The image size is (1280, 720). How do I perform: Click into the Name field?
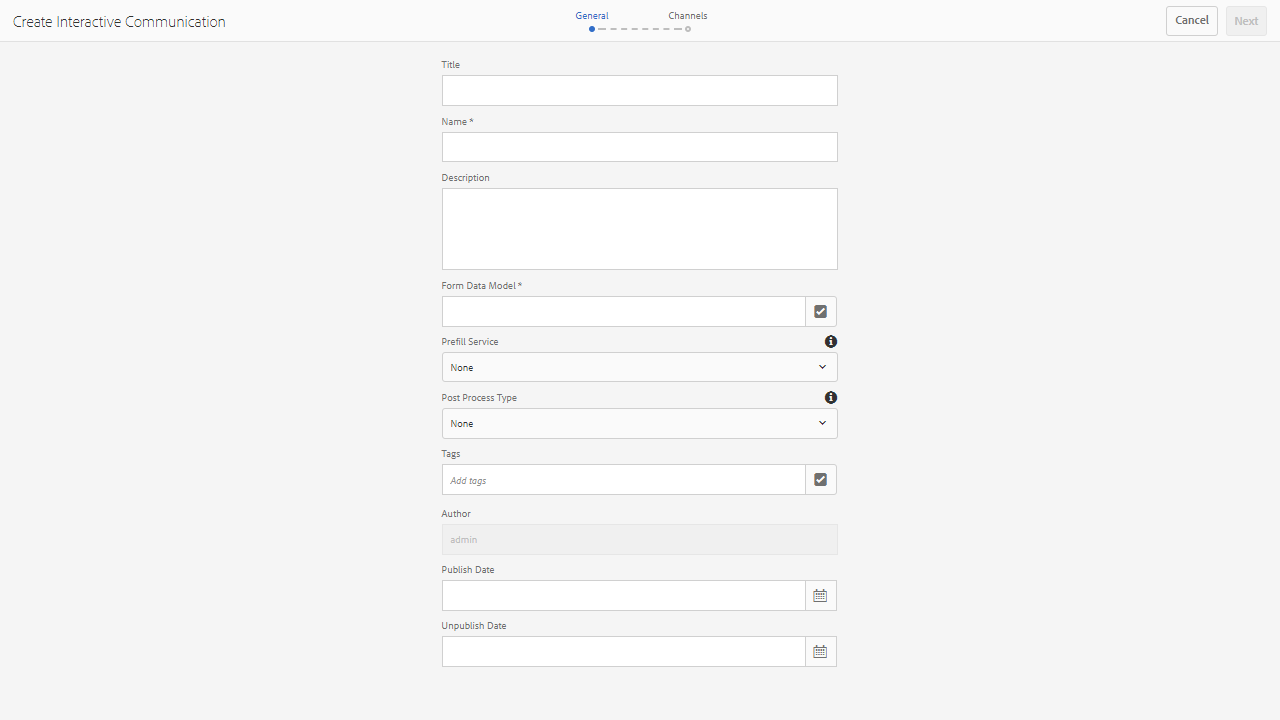(639, 147)
